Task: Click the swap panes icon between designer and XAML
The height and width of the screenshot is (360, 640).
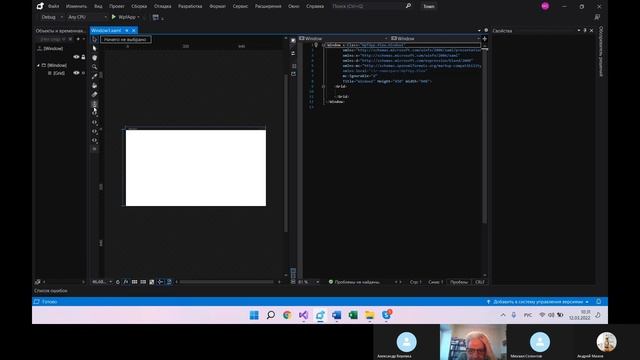Action: pos(293,53)
